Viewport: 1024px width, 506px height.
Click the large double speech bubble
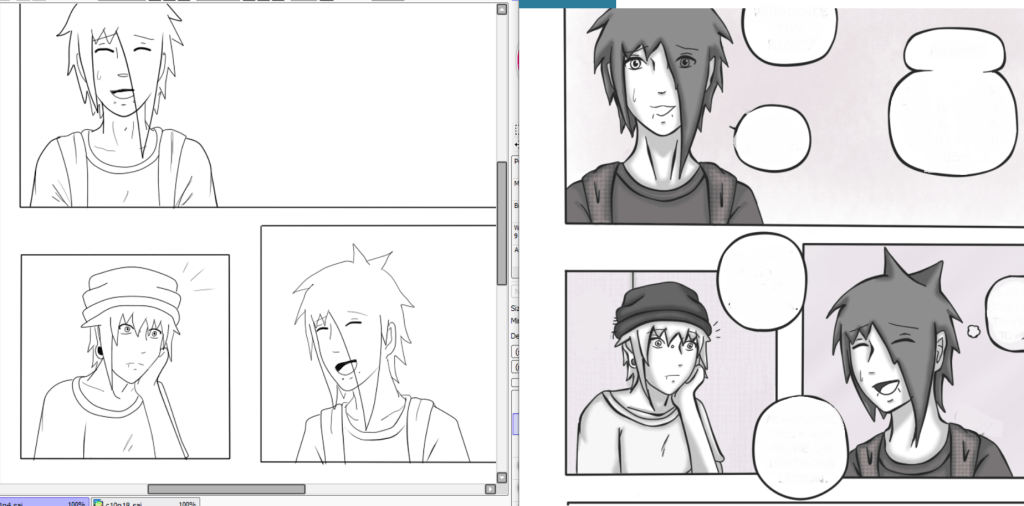[x=946, y=98]
